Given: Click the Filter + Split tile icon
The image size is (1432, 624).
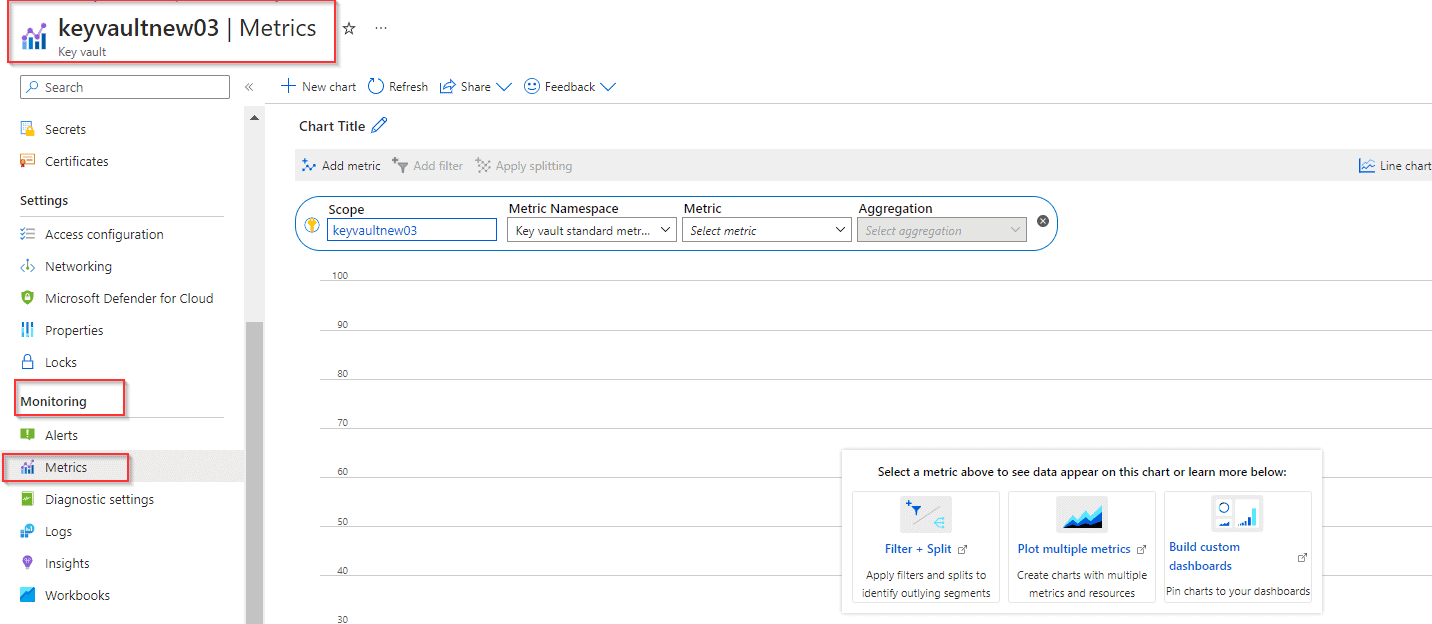Looking at the screenshot, I should click(925, 515).
